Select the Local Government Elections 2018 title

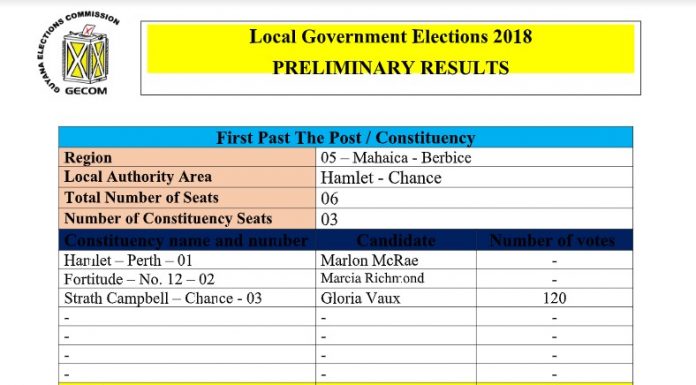tap(391, 36)
